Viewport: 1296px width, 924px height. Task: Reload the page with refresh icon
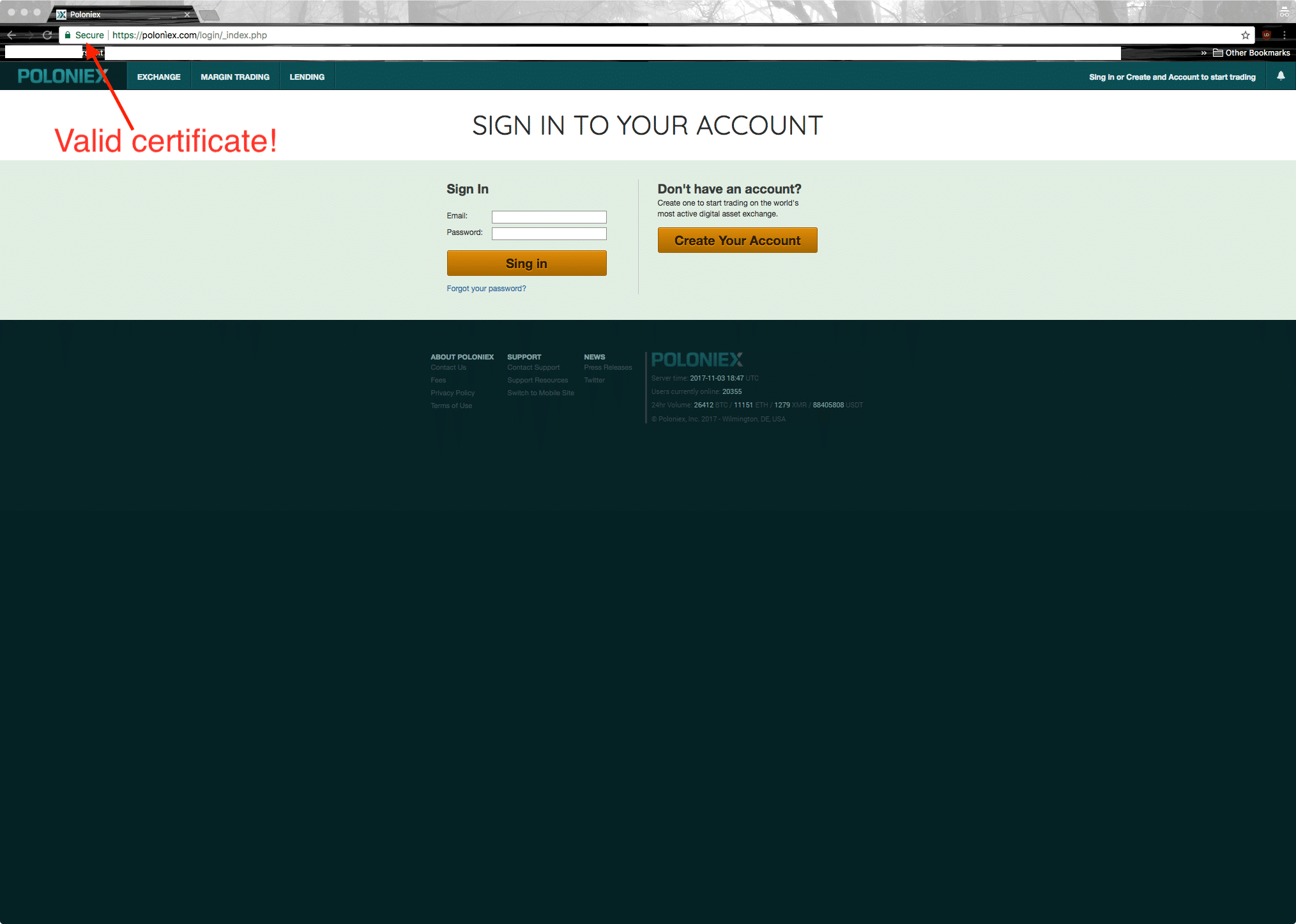[47, 35]
